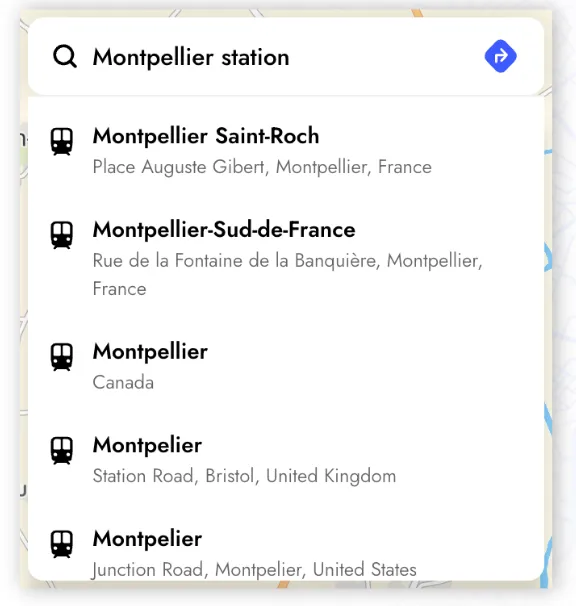
Task: Choose the Montpellier, Canada result
Action: [286, 366]
